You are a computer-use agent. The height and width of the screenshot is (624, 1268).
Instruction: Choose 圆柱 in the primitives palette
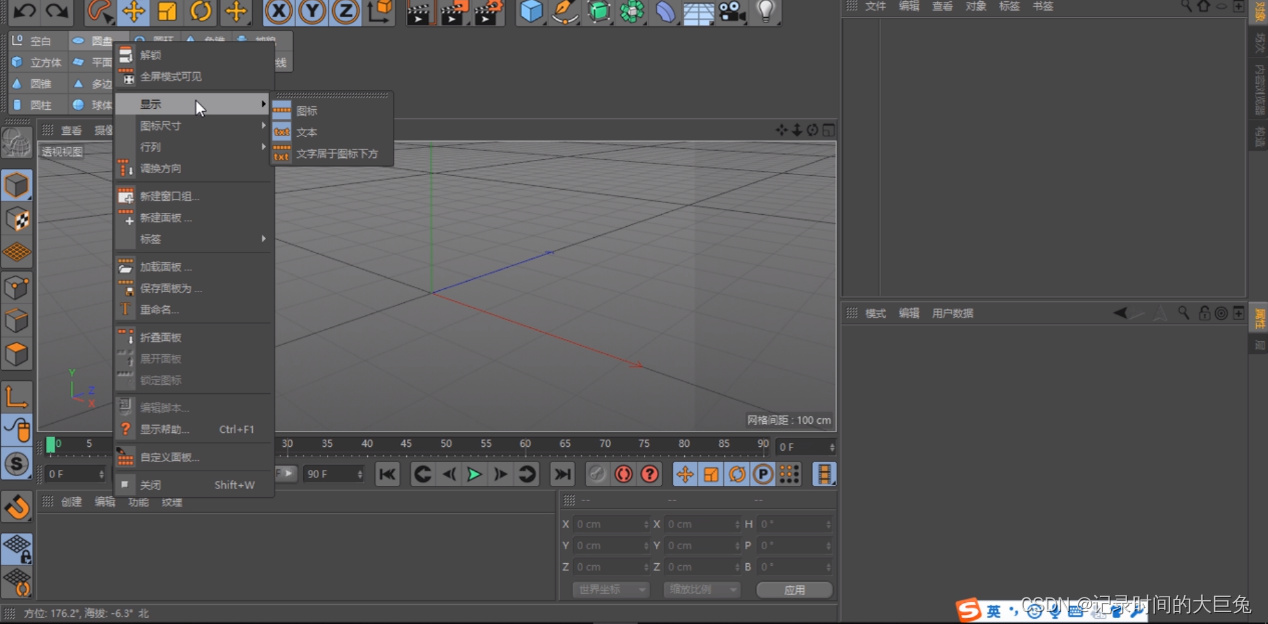point(37,105)
